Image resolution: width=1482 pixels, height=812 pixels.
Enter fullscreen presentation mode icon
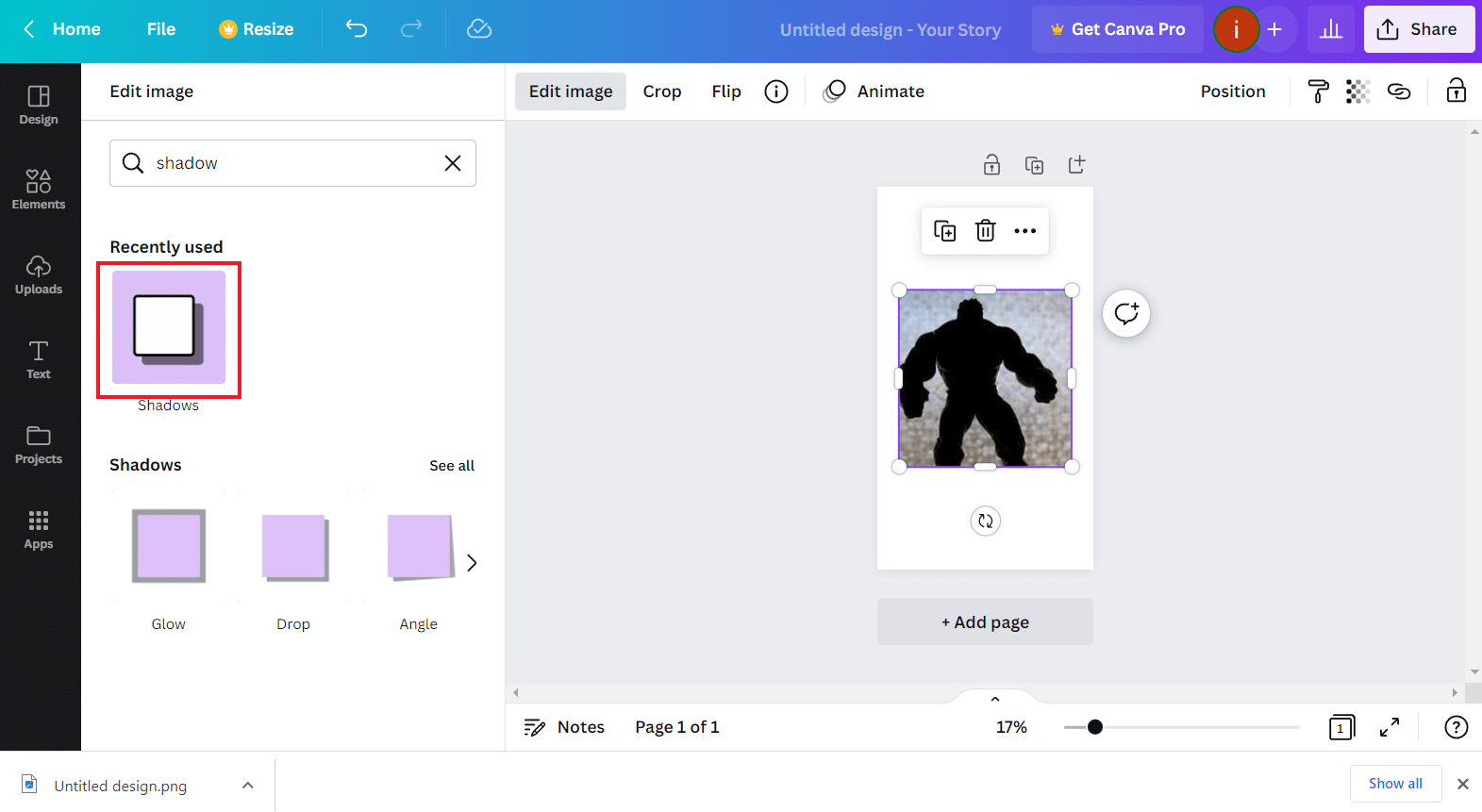pos(1390,727)
